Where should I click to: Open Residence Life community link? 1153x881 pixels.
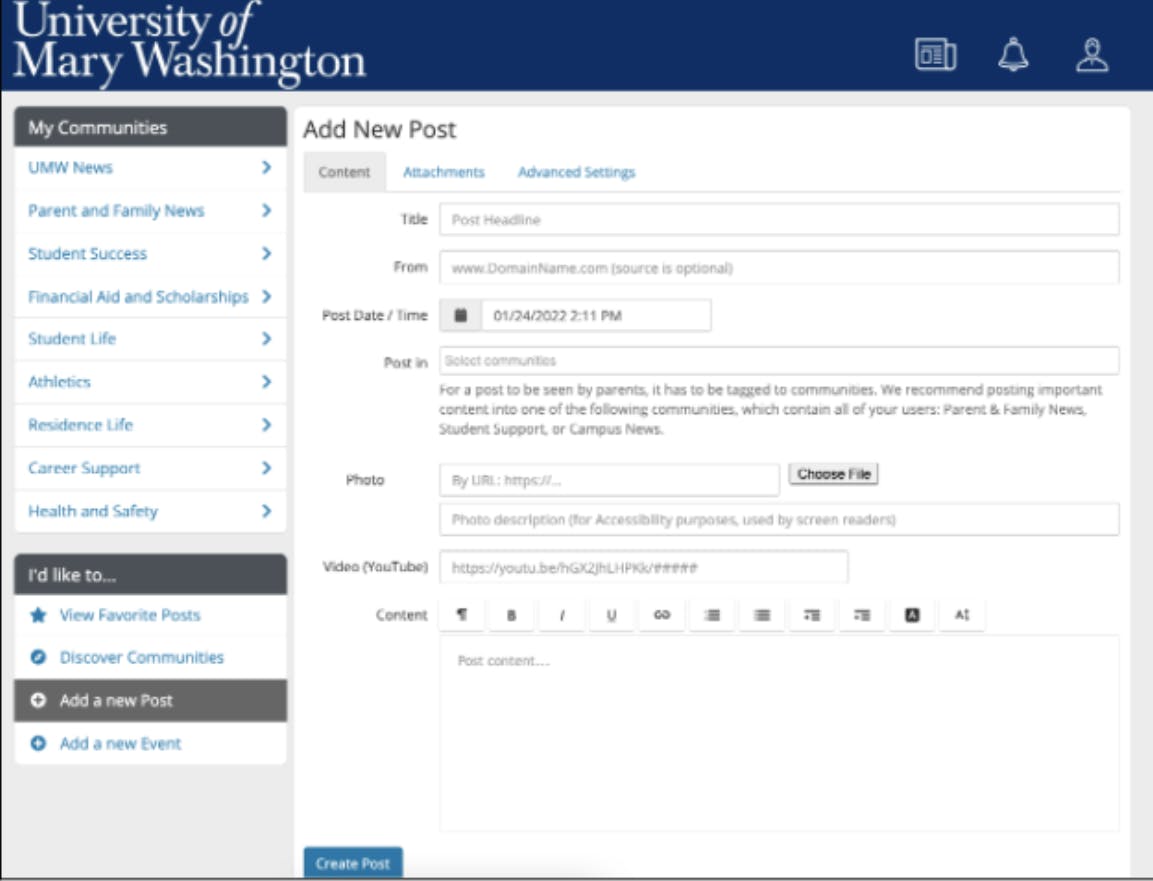pos(80,425)
